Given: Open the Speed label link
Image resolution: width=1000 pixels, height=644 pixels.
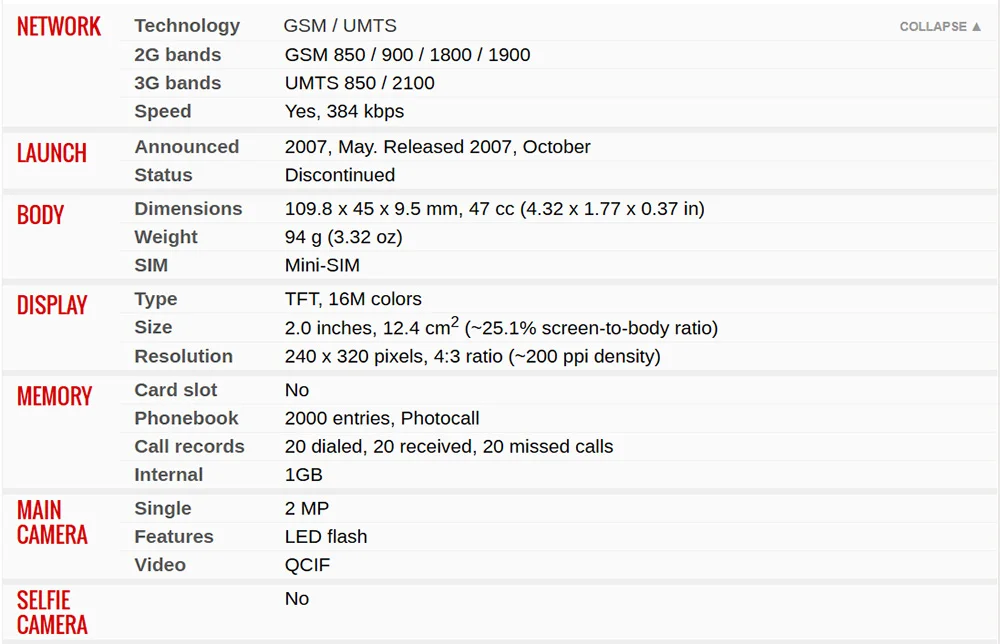Looking at the screenshot, I should point(163,112).
